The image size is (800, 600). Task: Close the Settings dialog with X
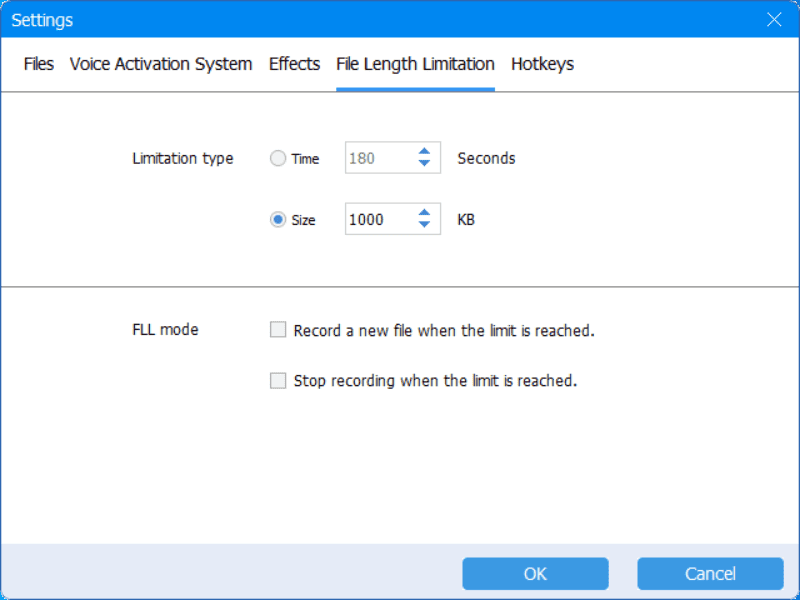[773, 19]
